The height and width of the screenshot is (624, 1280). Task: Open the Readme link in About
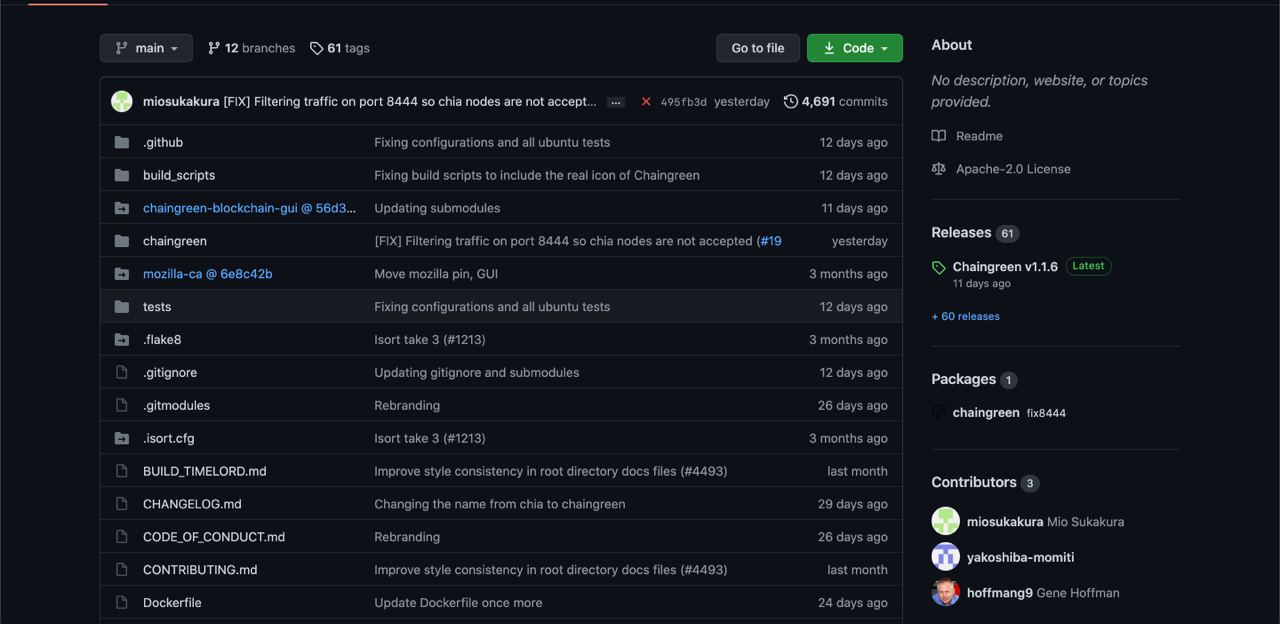pos(967,136)
